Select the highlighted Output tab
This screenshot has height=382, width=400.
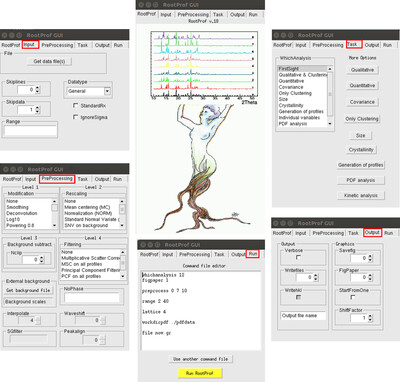coord(372,232)
